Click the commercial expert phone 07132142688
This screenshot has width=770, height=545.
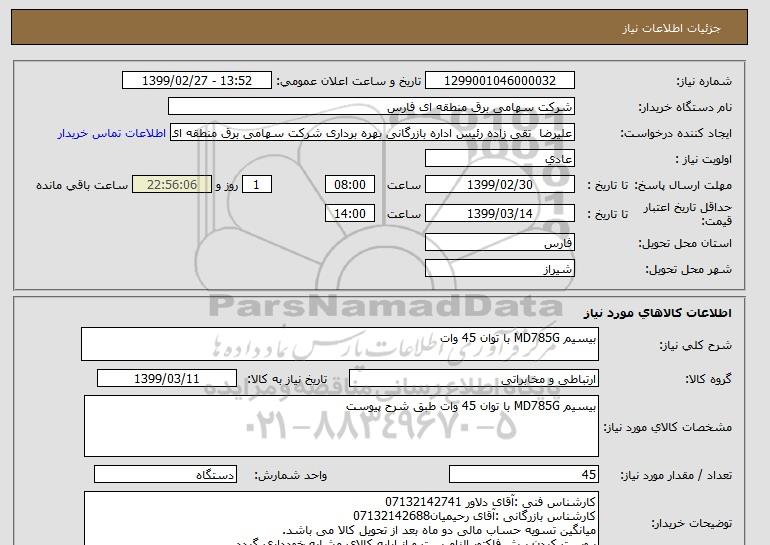(x=391, y=516)
